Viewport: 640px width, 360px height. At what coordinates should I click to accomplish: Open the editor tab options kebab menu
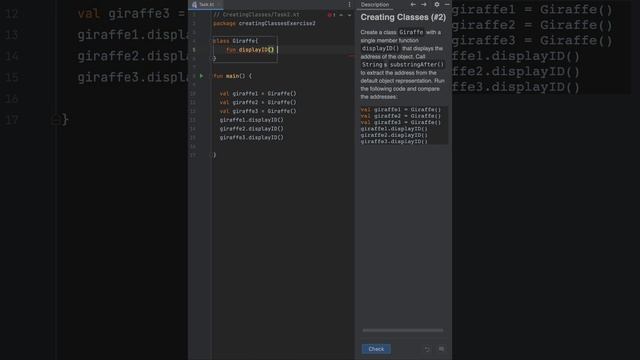(x=349, y=4)
